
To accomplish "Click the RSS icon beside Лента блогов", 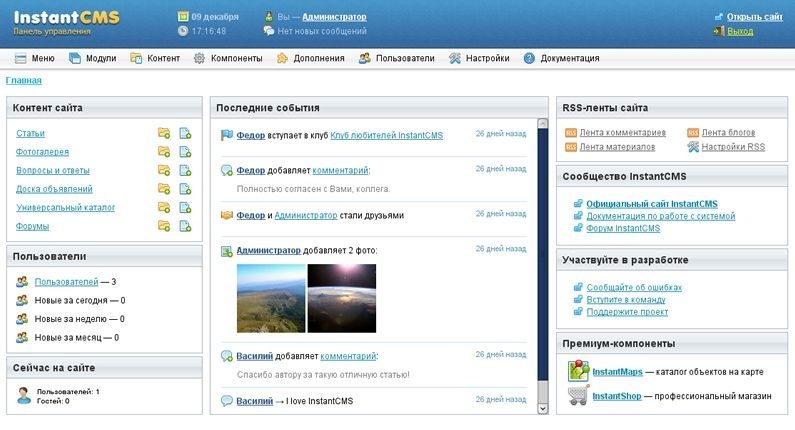I will (693, 133).
